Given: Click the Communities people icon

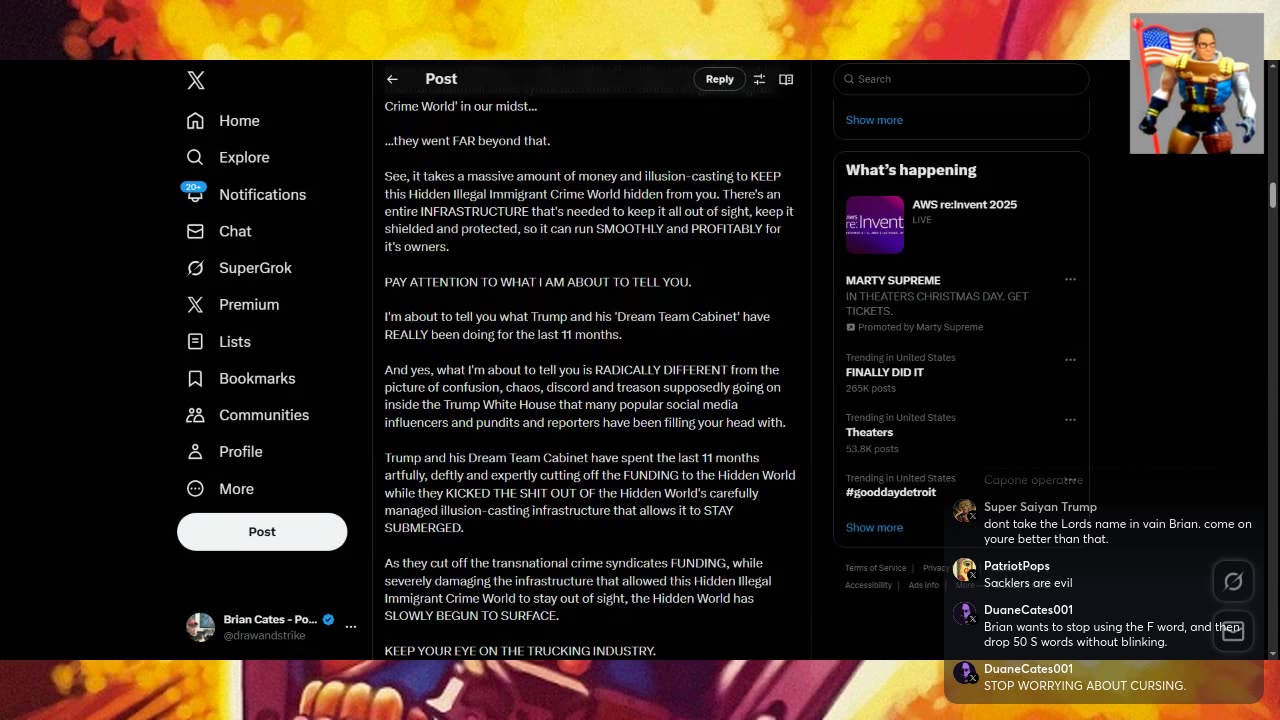Looking at the screenshot, I should tap(195, 415).
